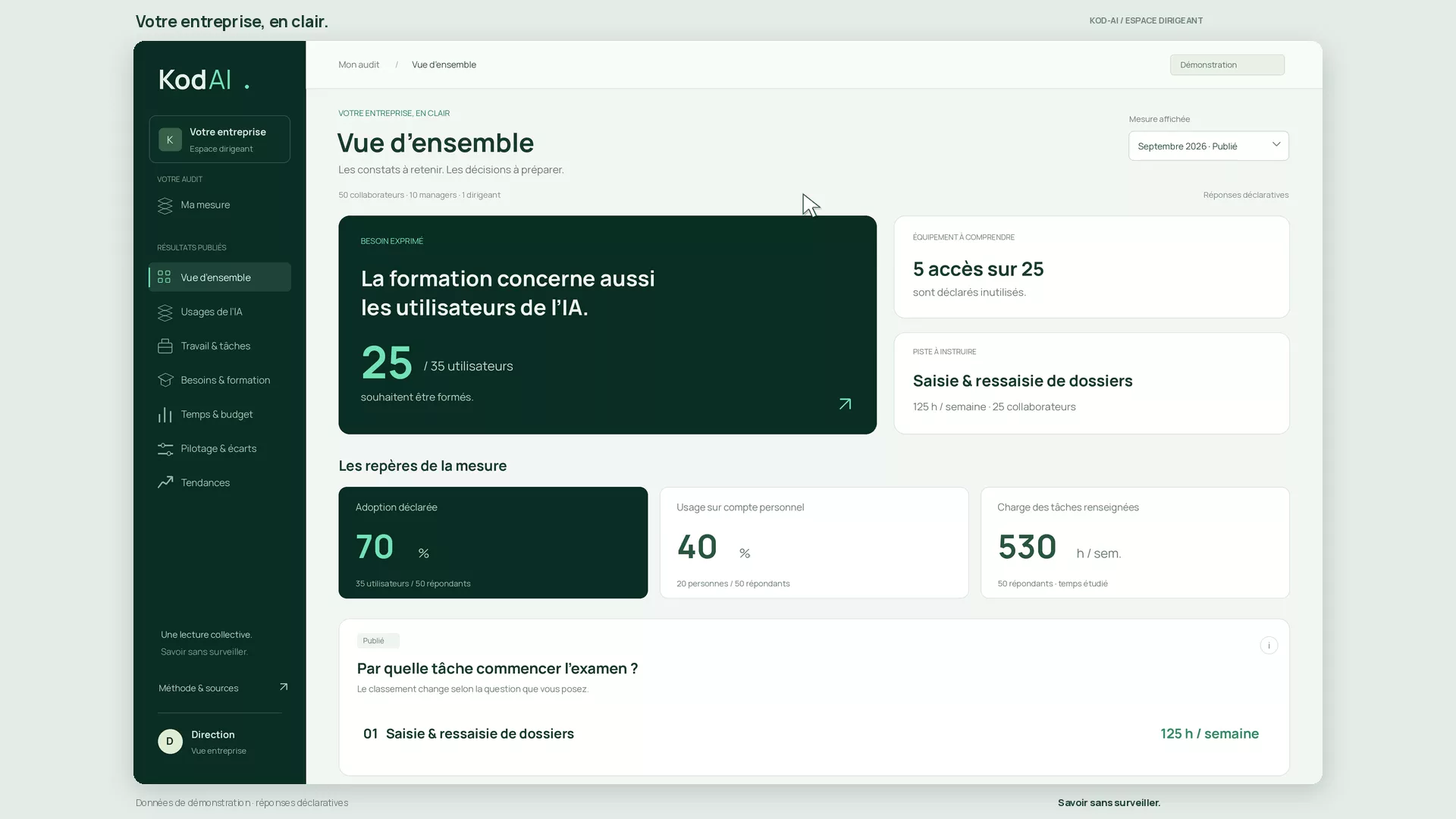The image size is (1456, 819).
Task: Click the 25 / 35 utilisateurs figure
Action: 437,362
